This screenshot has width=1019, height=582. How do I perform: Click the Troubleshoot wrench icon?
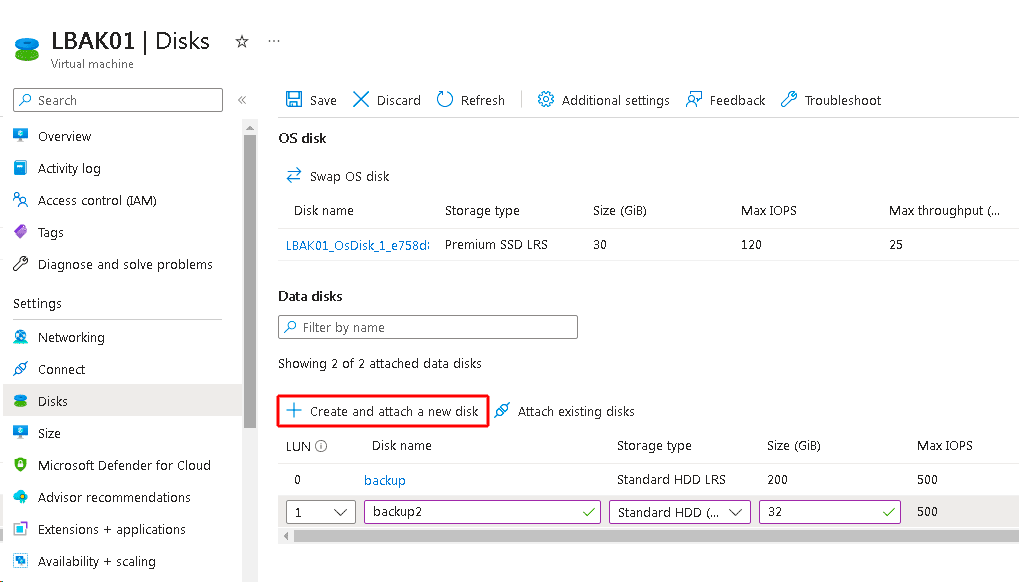click(x=789, y=99)
